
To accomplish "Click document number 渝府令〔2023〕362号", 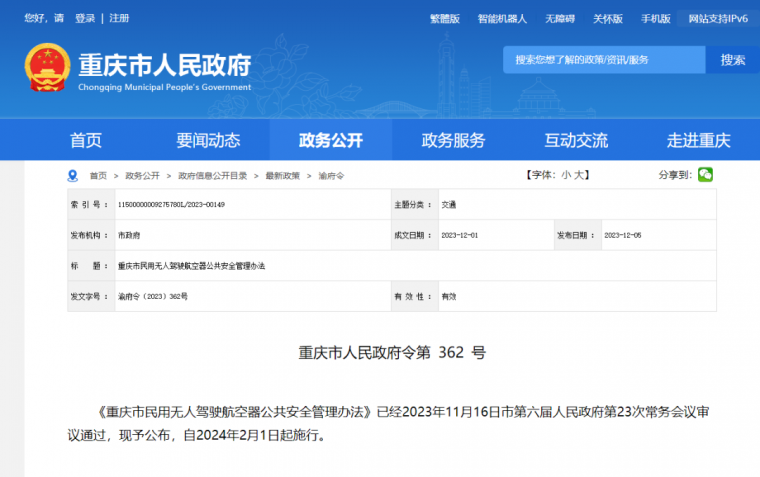I will point(153,296).
